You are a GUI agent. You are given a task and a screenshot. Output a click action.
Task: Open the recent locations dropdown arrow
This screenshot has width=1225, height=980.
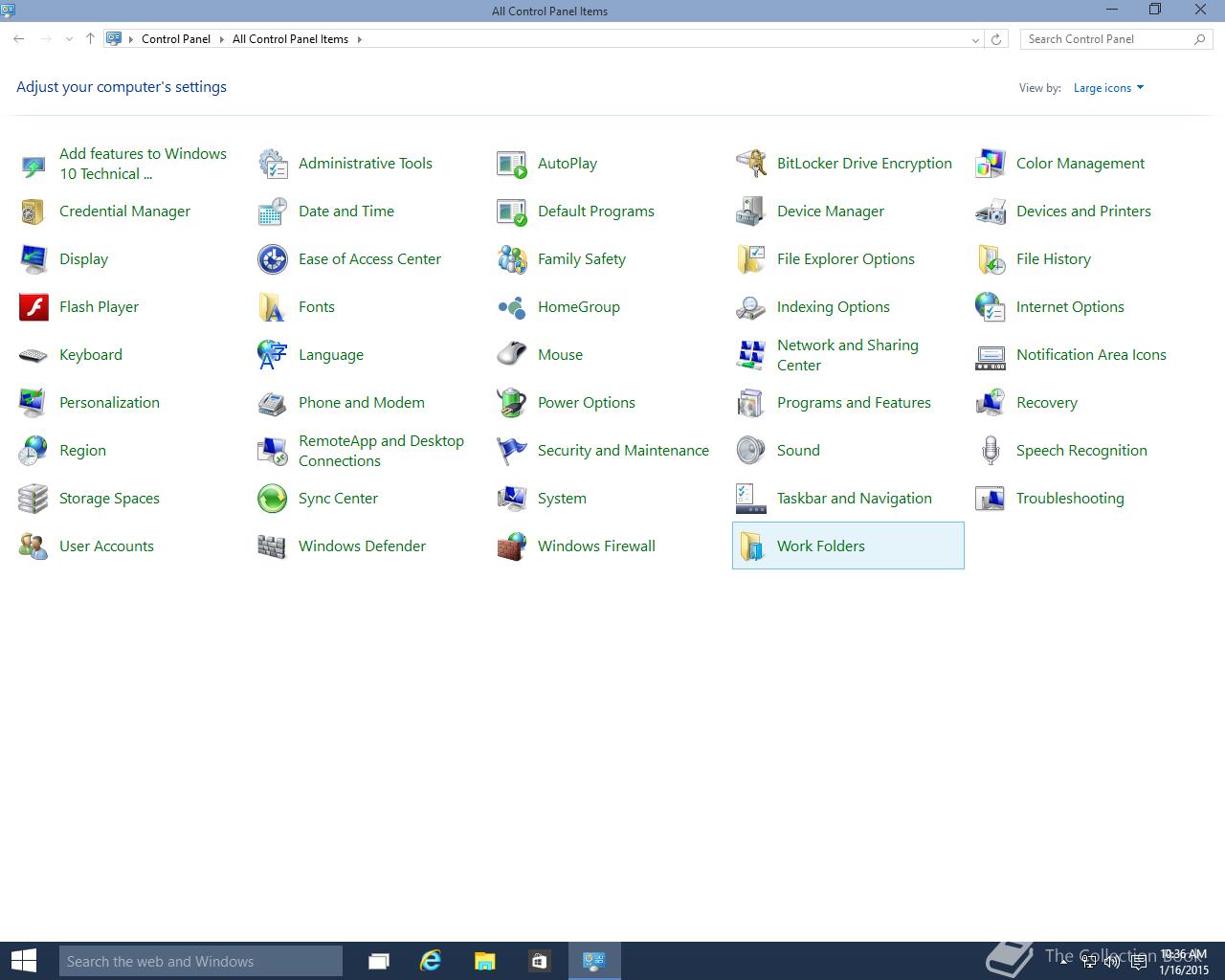69,39
